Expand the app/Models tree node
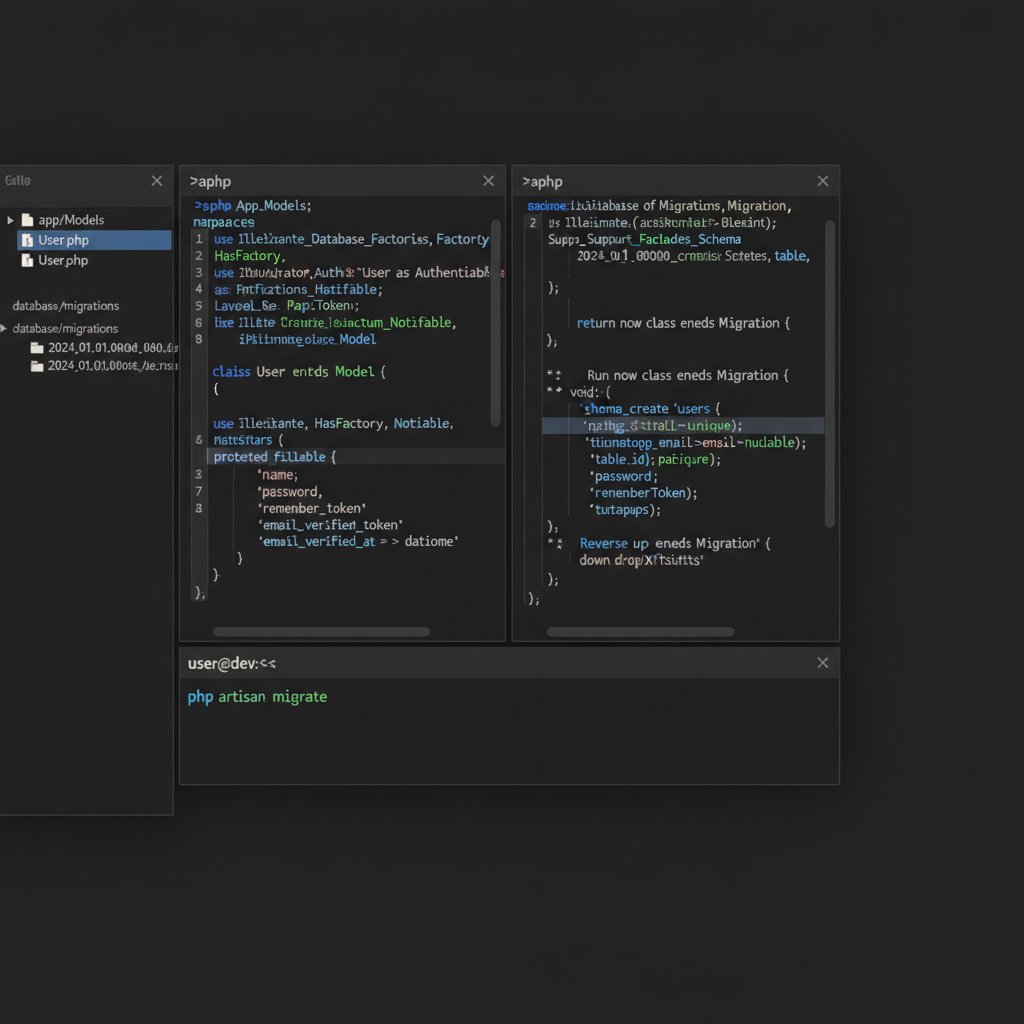Image resolution: width=1024 pixels, height=1024 pixels. (x=10, y=219)
